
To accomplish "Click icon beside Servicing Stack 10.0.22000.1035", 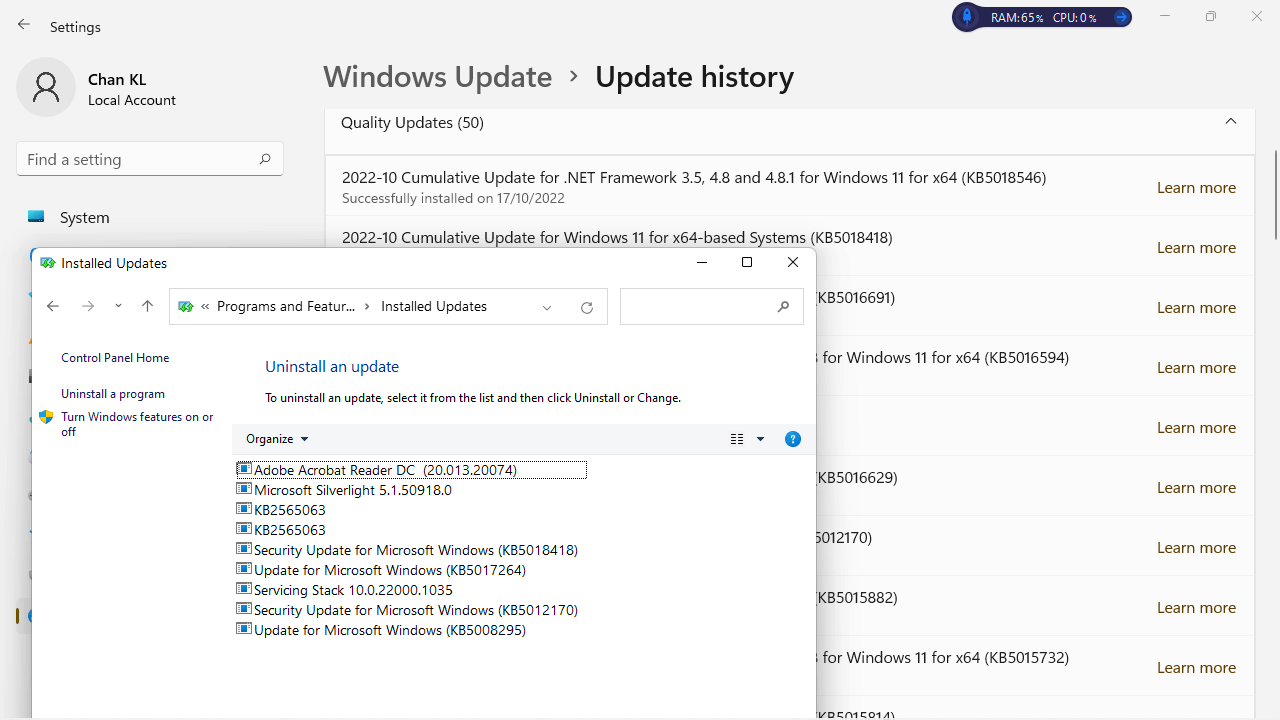I will 244,589.
